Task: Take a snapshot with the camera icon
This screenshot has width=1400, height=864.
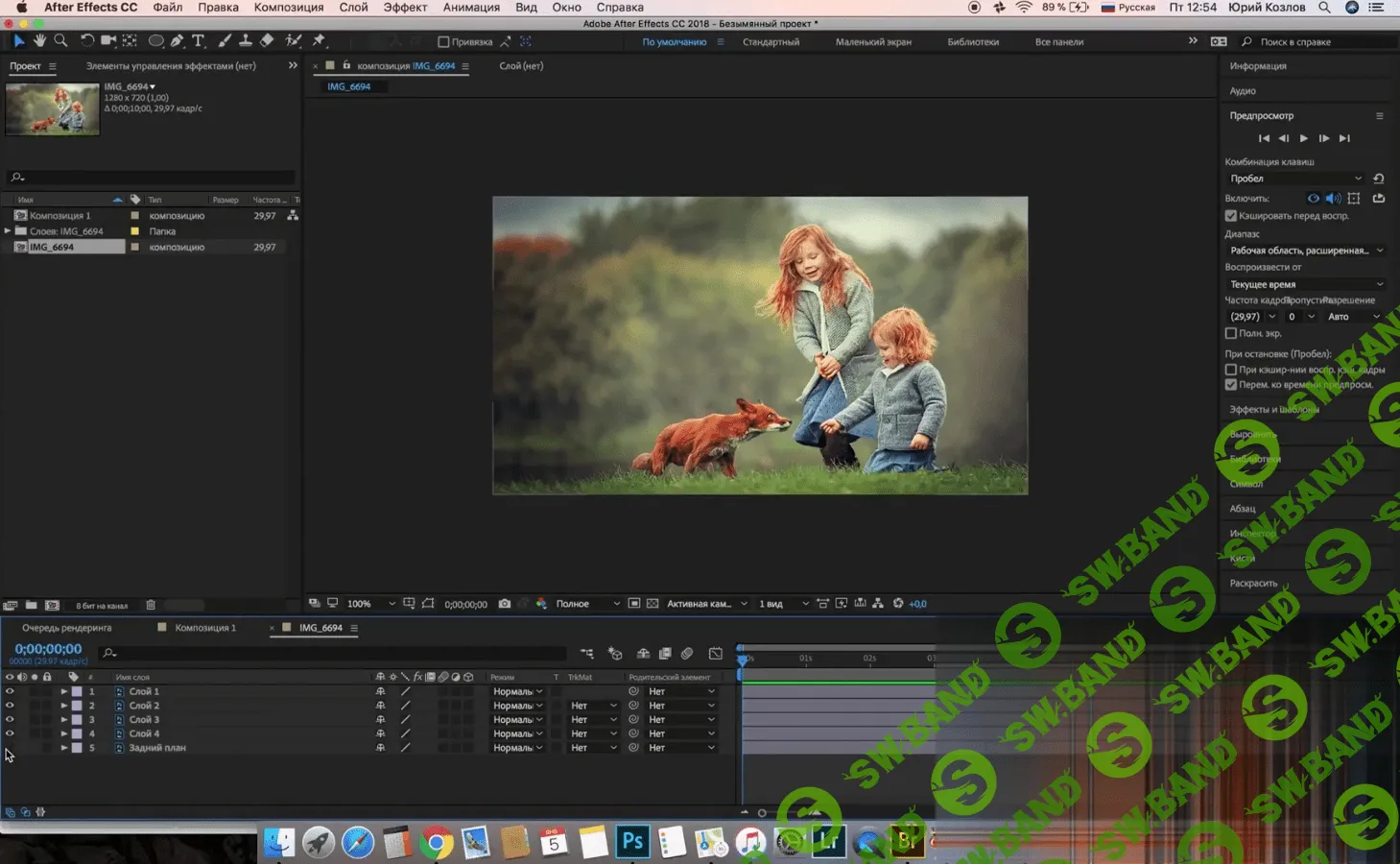Action: 505,604
